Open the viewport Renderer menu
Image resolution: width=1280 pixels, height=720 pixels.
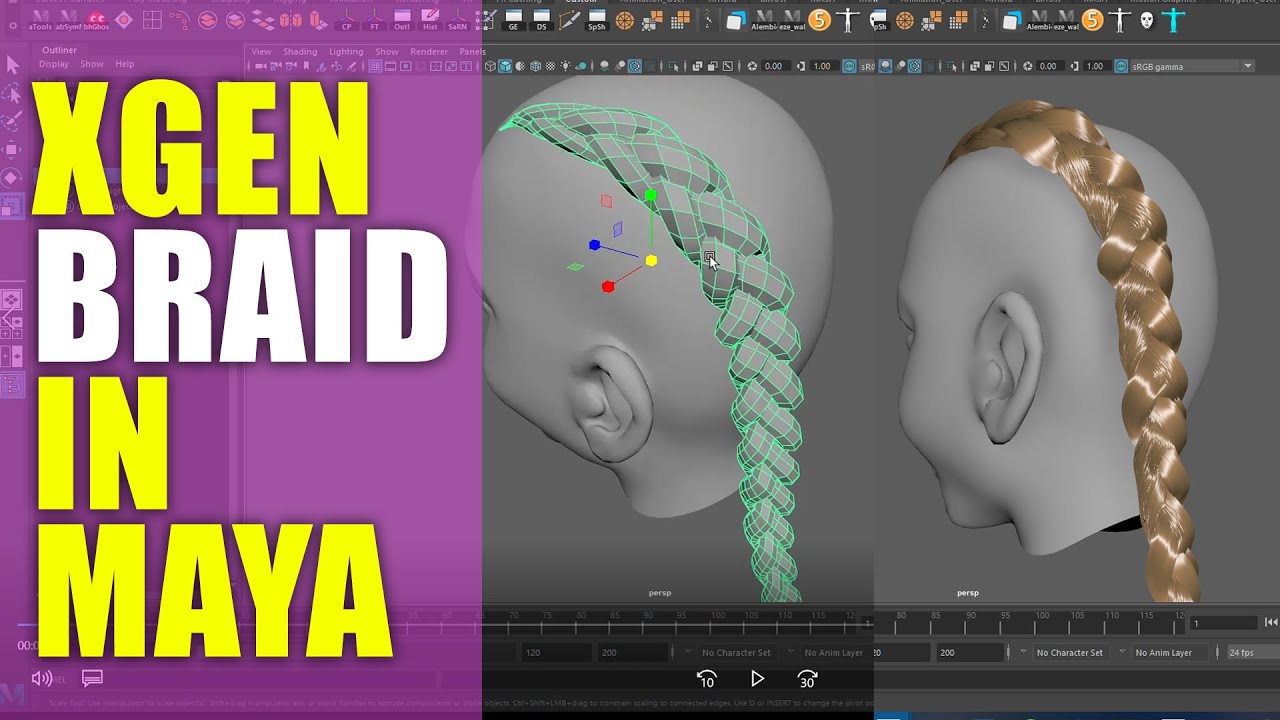click(x=429, y=51)
